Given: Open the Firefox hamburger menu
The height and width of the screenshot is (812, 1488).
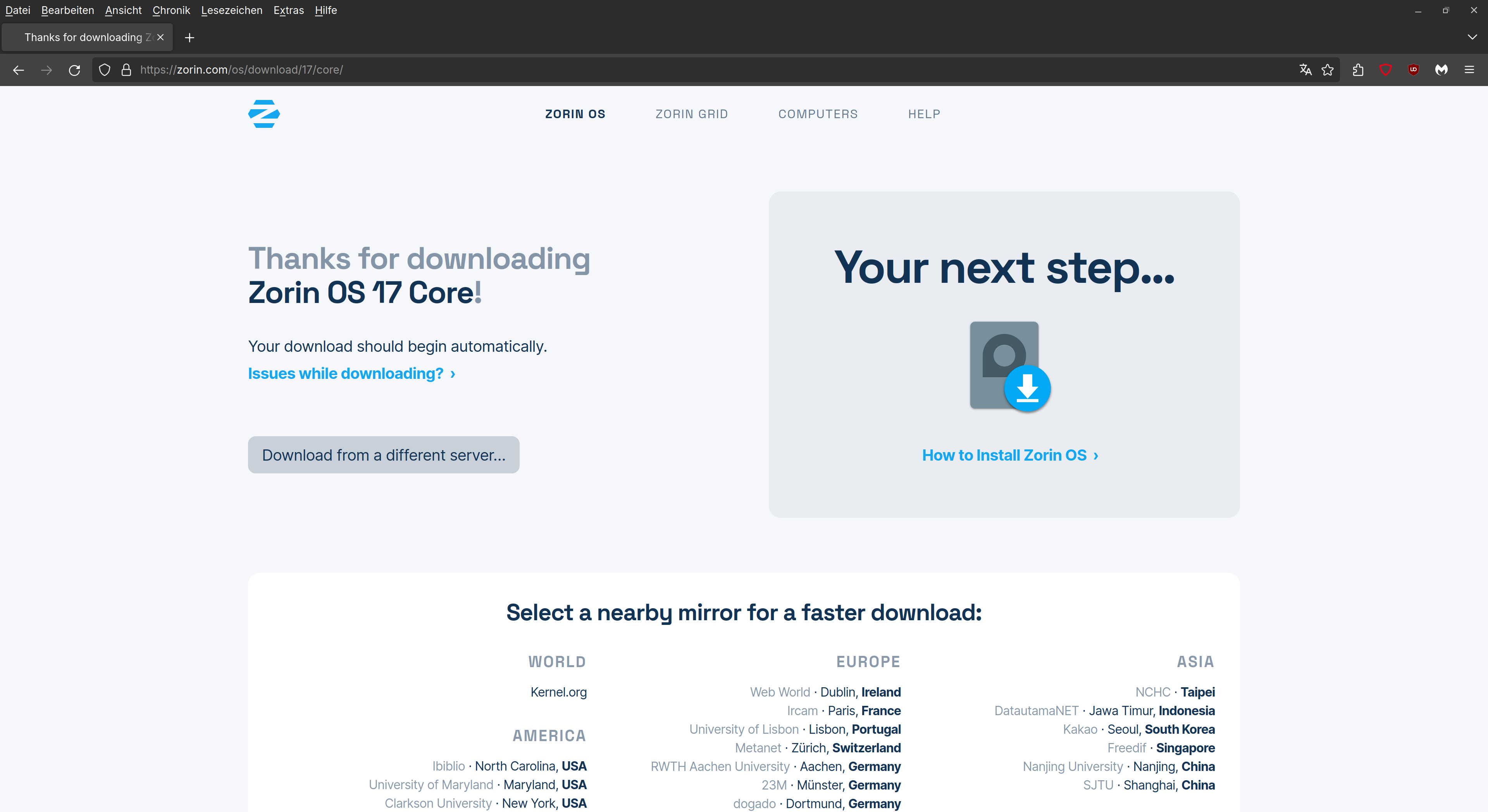Looking at the screenshot, I should coord(1469,70).
